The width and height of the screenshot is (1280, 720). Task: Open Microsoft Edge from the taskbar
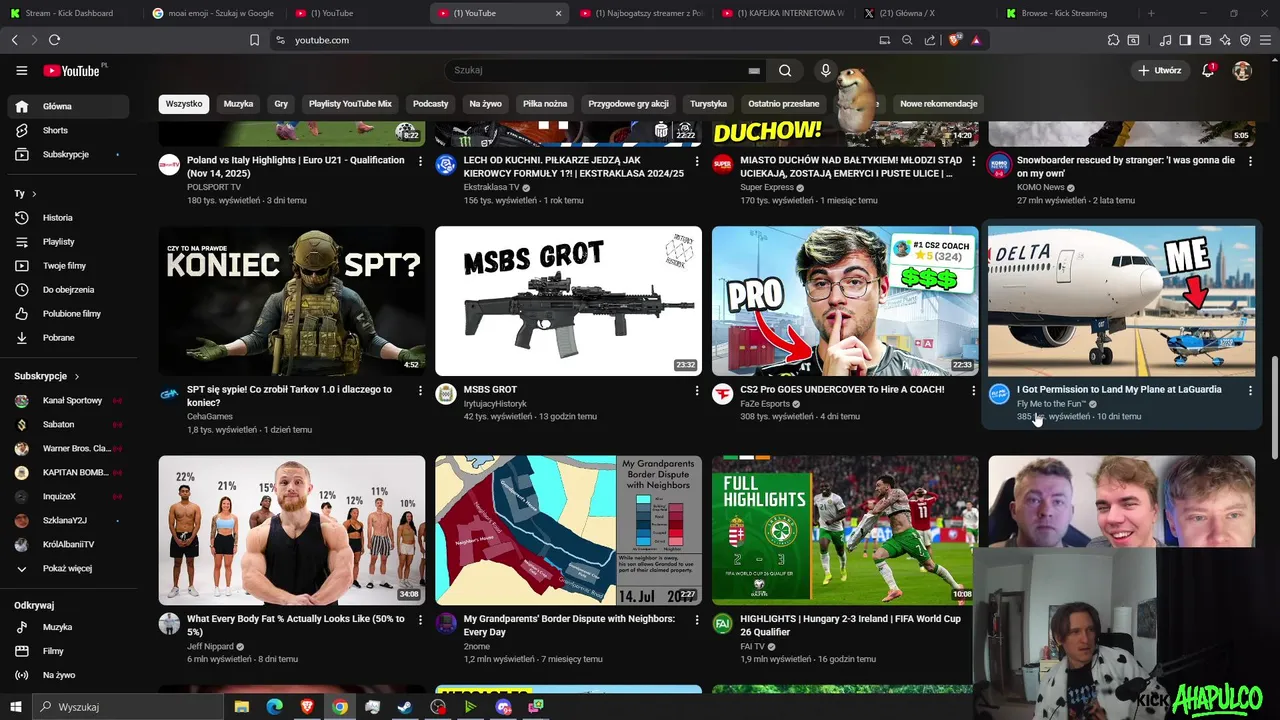(274, 707)
